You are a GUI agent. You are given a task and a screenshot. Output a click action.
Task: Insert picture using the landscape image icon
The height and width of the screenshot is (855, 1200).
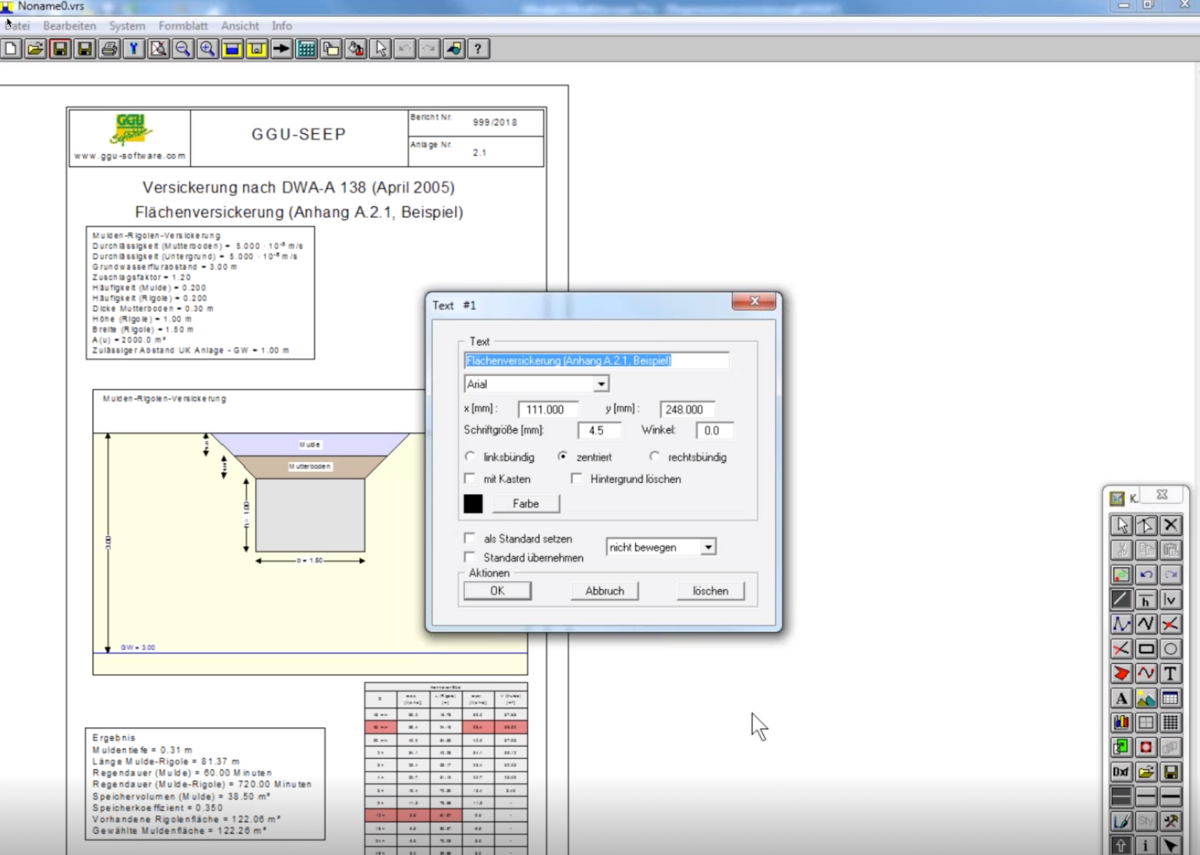pos(1146,699)
